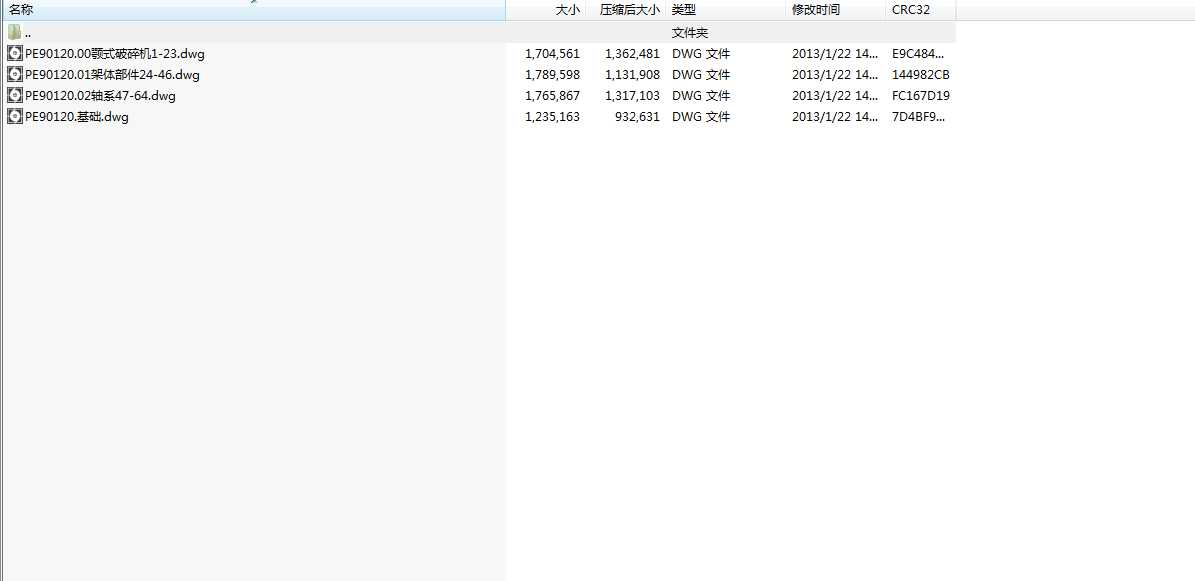Click the 文件夹 type label row
Image resolution: width=1195 pixels, height=581 pixels.
coord(688,31)
